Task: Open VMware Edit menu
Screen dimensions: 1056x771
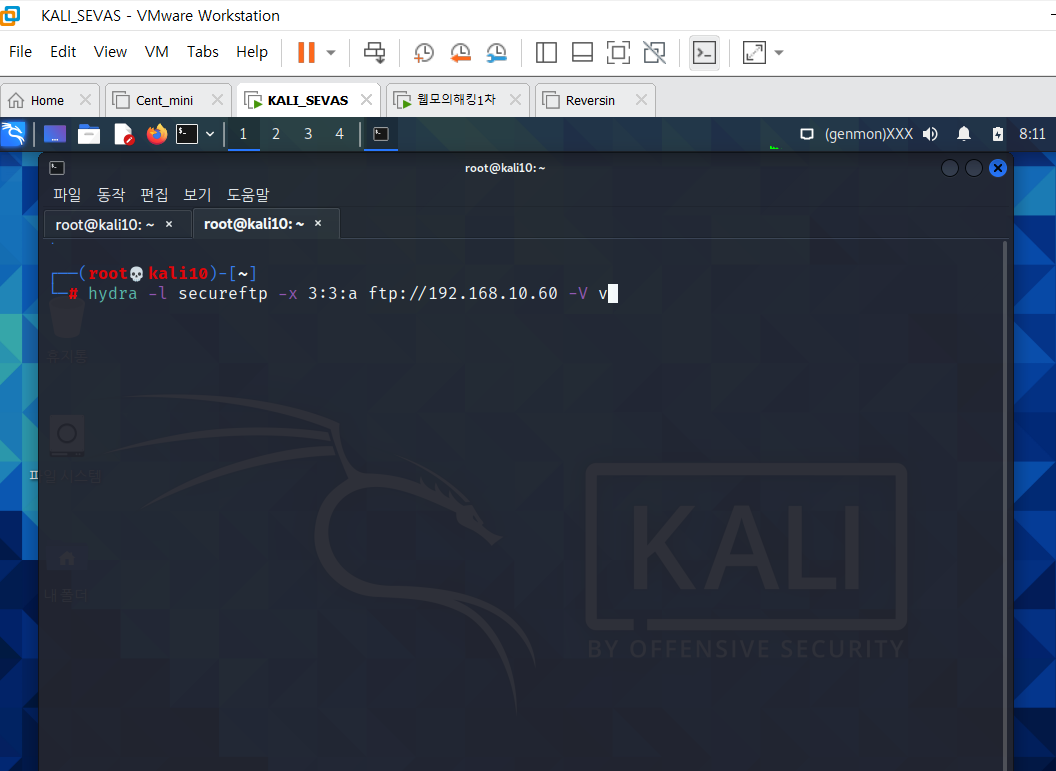Action: (63, 52)
